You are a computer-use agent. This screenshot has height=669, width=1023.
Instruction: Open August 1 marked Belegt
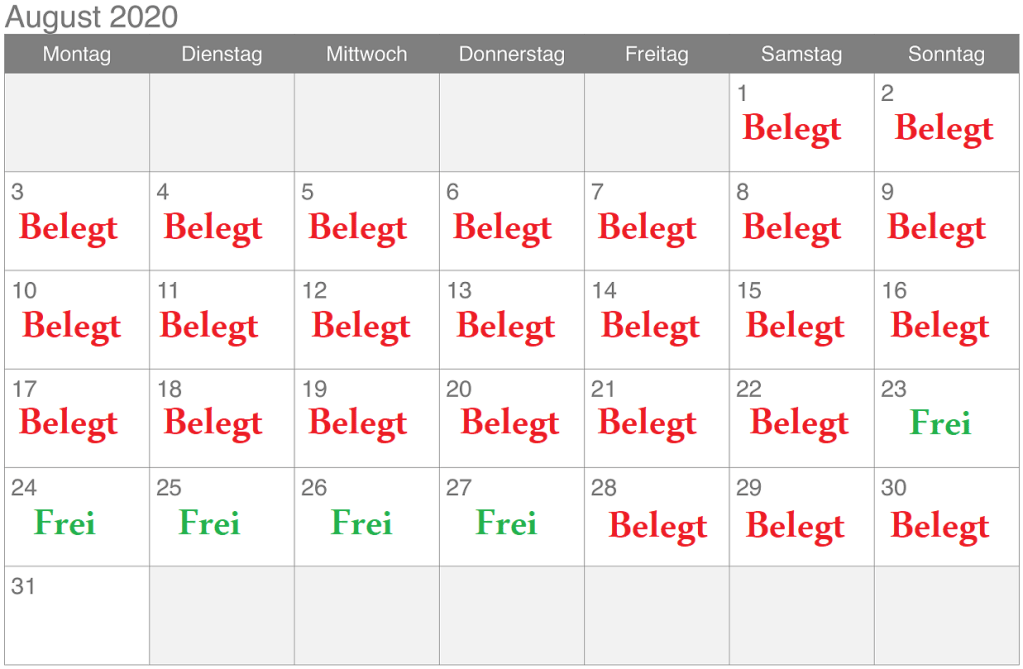[x=792, y=129]
